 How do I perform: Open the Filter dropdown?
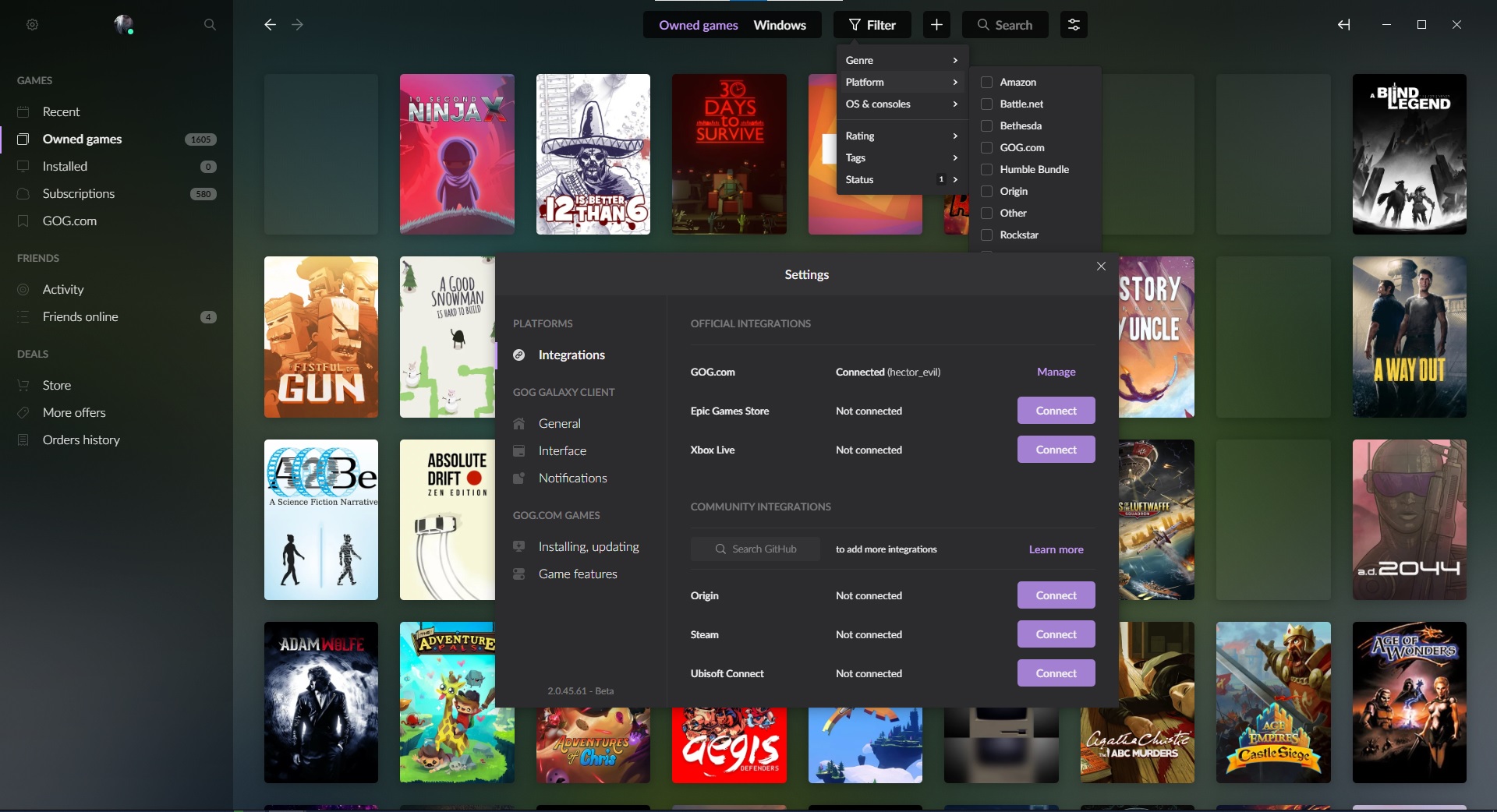[x=872, y=25]
